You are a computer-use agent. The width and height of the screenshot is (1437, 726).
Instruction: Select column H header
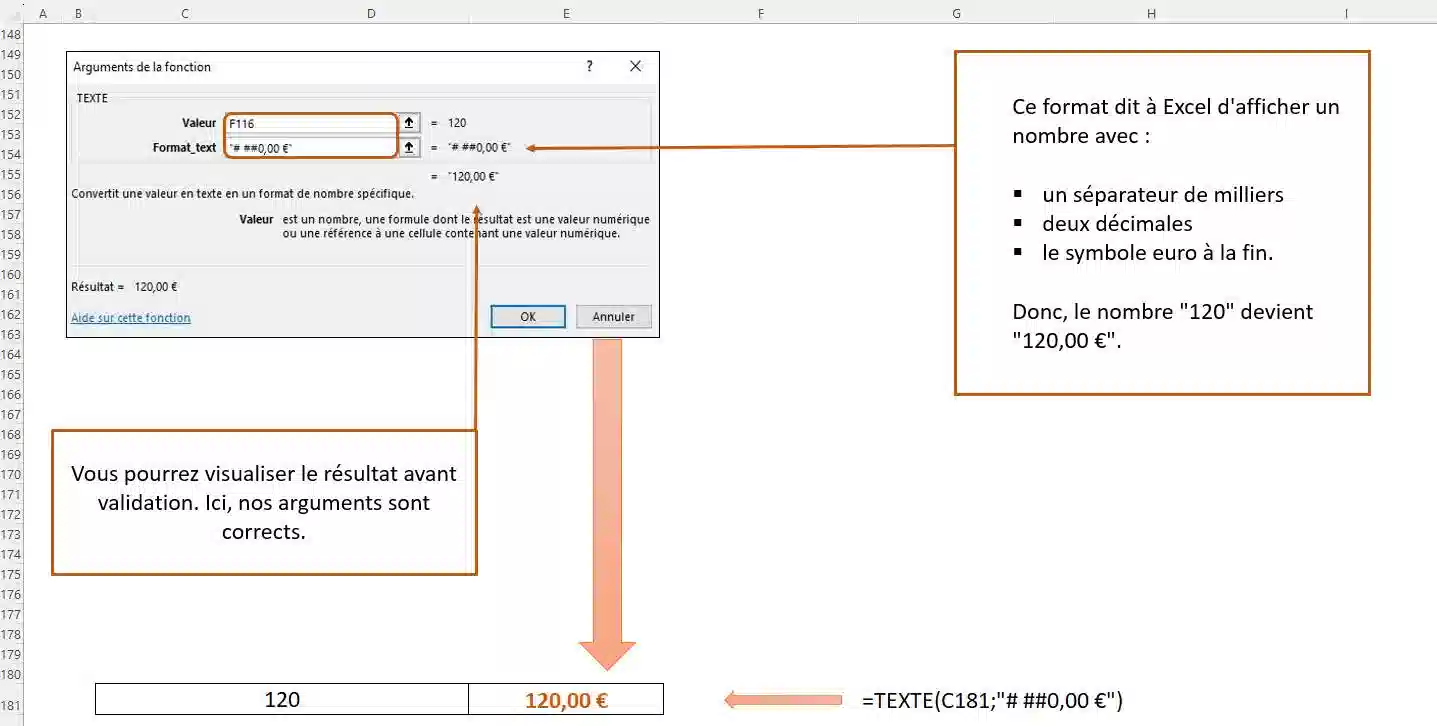point(1151,13)
